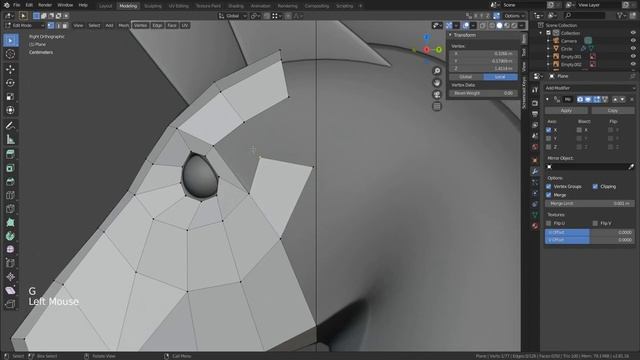Image resolution: width=640 pixels, height=360 pixels.
Task: Activate the Rotate tool
Action: tap(11, 83)
